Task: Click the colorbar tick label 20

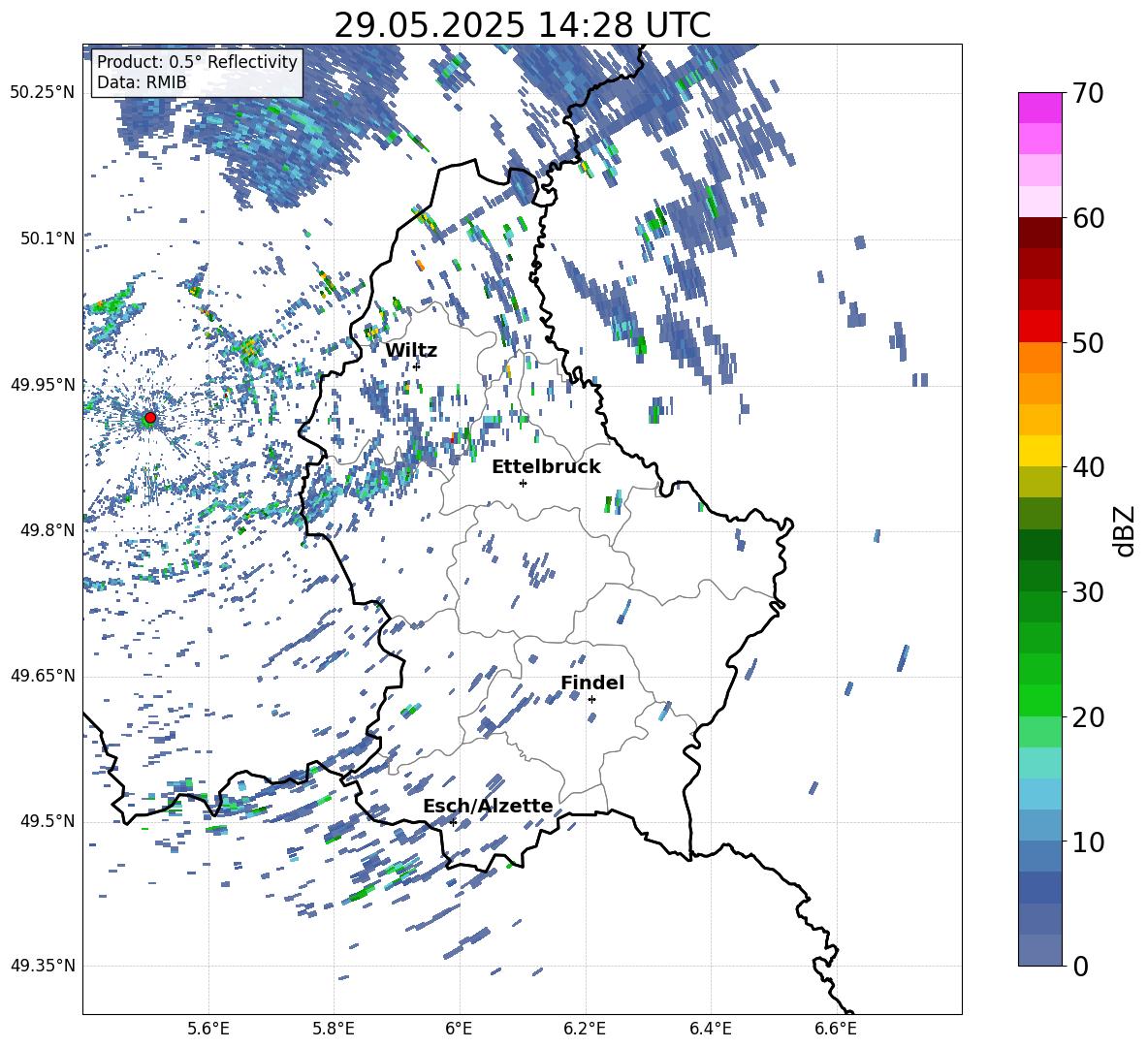Action: (x=1087, y=717)
